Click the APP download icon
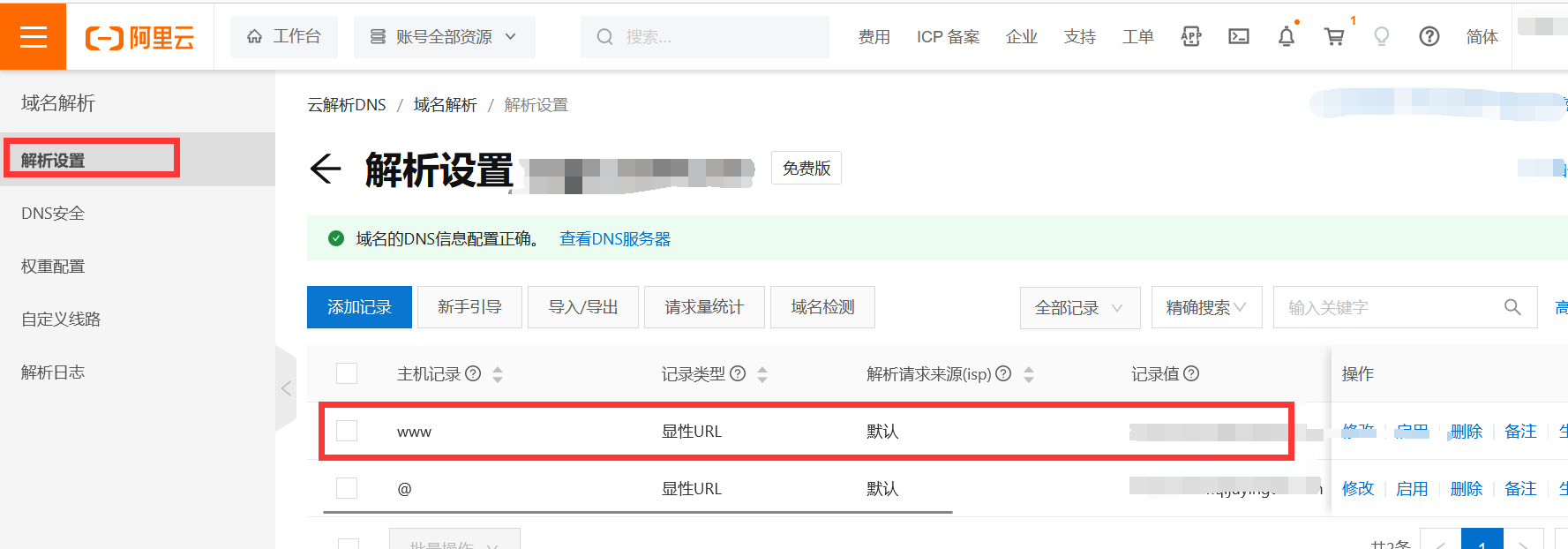The width and height of the screenshot is (1568, 549). (1191, 36)
